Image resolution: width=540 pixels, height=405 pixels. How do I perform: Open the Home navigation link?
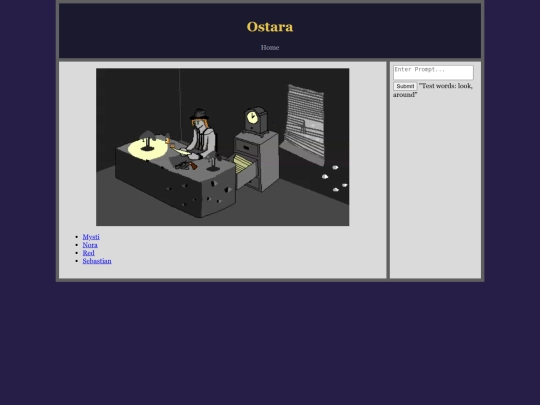[x=270, y=48]
